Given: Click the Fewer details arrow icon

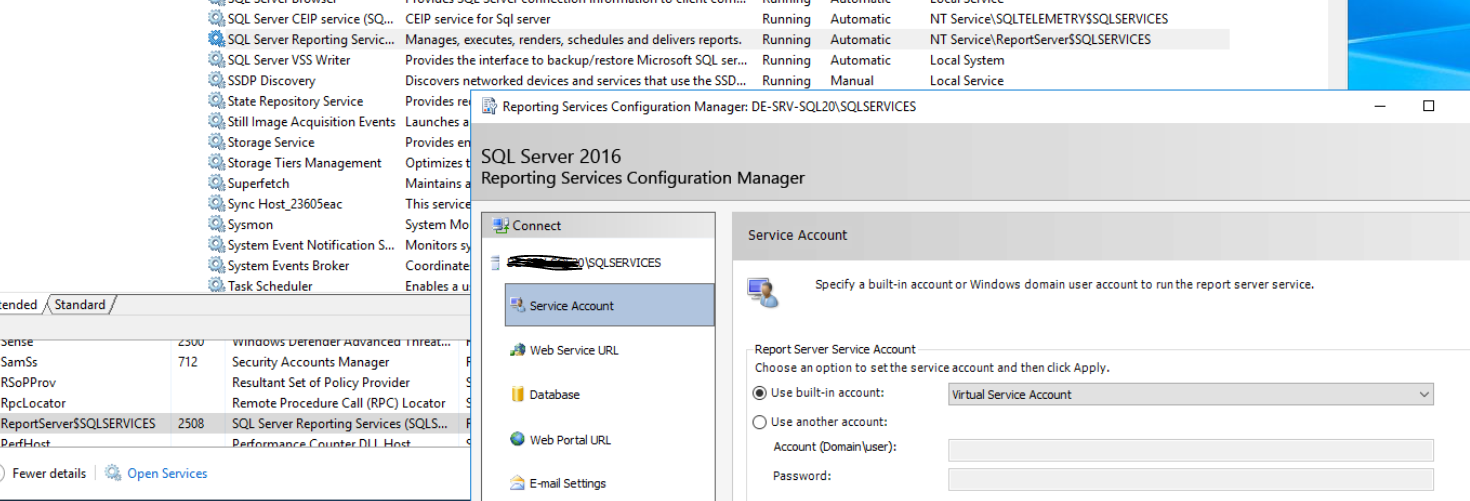Looking at the screenshot, I should pyautogui.click(x=2, y=473).
